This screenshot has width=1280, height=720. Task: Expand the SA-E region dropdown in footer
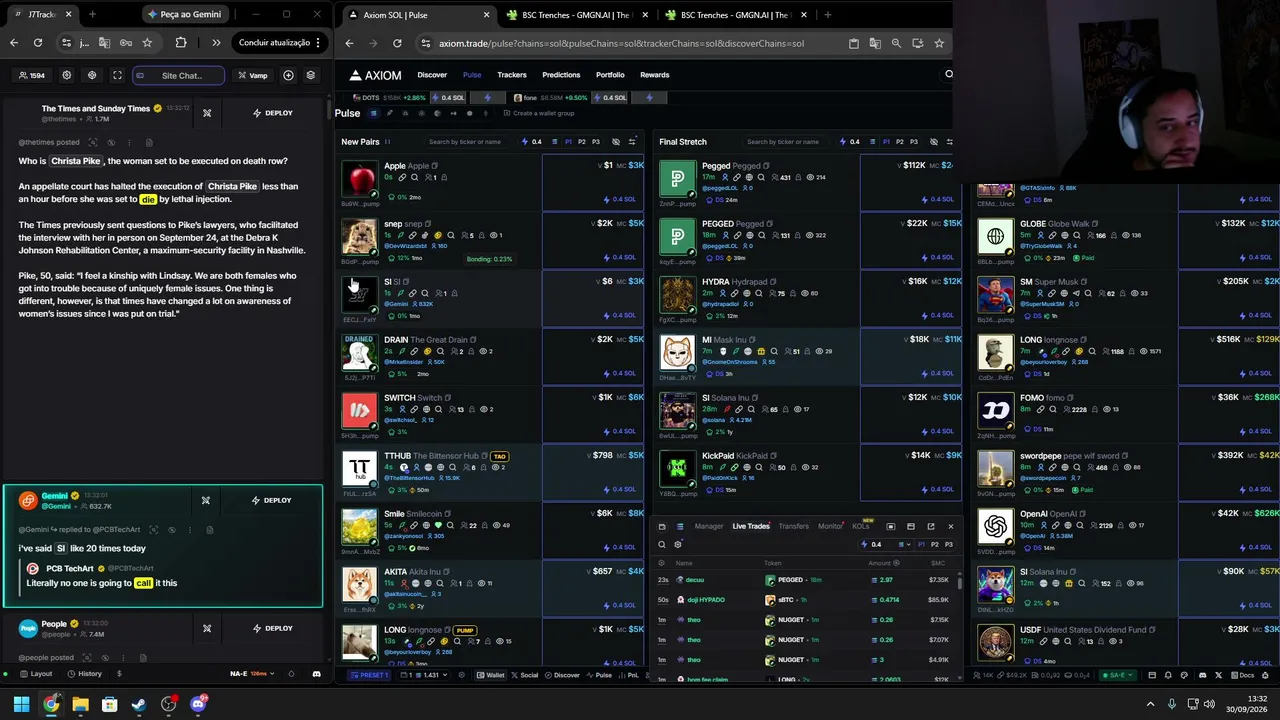[x=1120, y=675]
